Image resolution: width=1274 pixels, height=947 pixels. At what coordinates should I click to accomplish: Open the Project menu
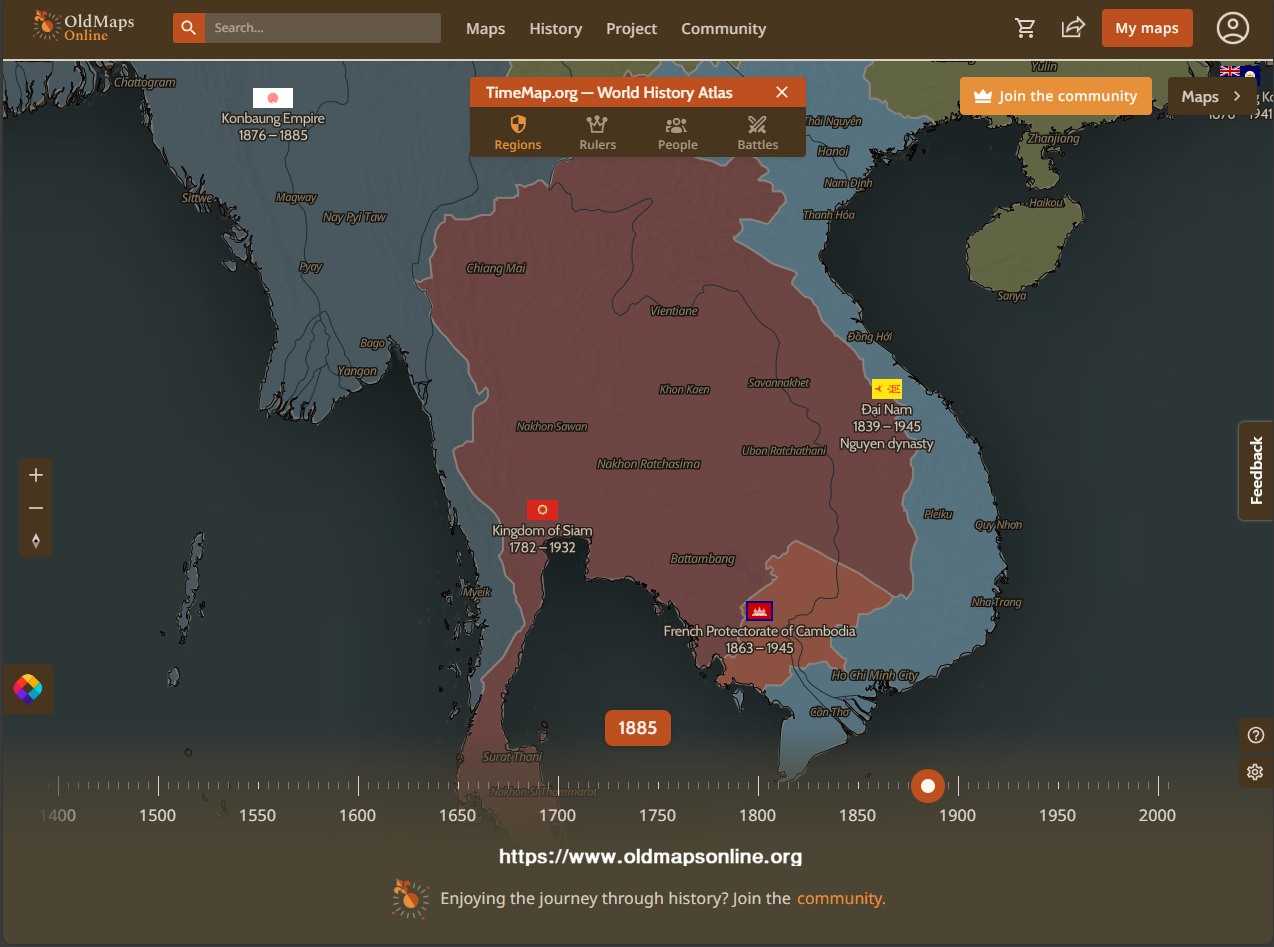(631, 28)
